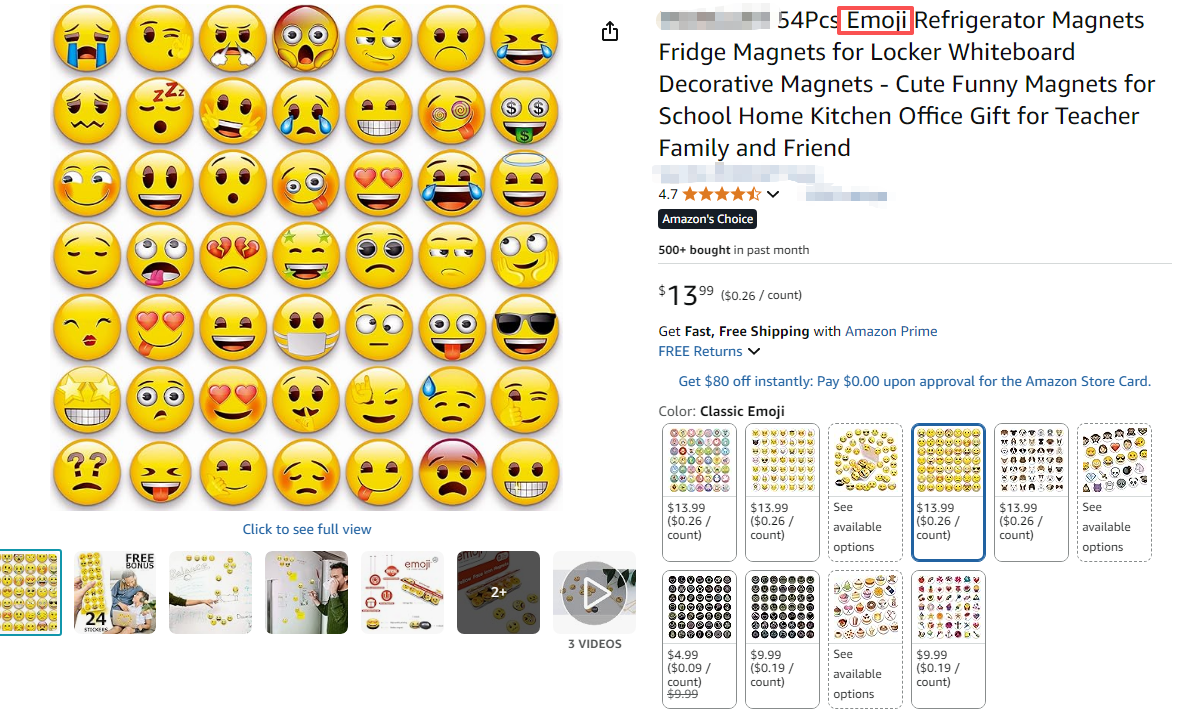Click to see full view link

point(307,529)
